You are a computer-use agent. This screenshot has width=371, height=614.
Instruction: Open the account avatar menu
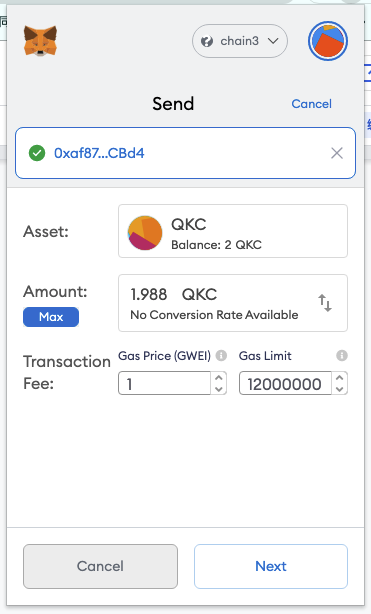point(328,41)
